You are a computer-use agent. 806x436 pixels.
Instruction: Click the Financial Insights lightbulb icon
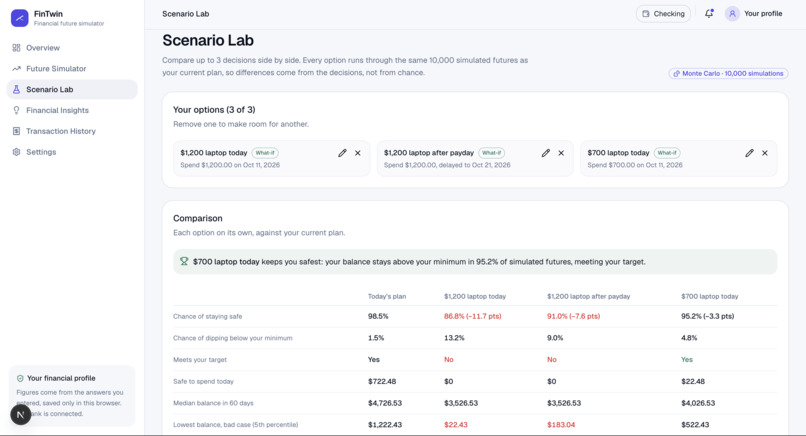[x=16, y=110]
